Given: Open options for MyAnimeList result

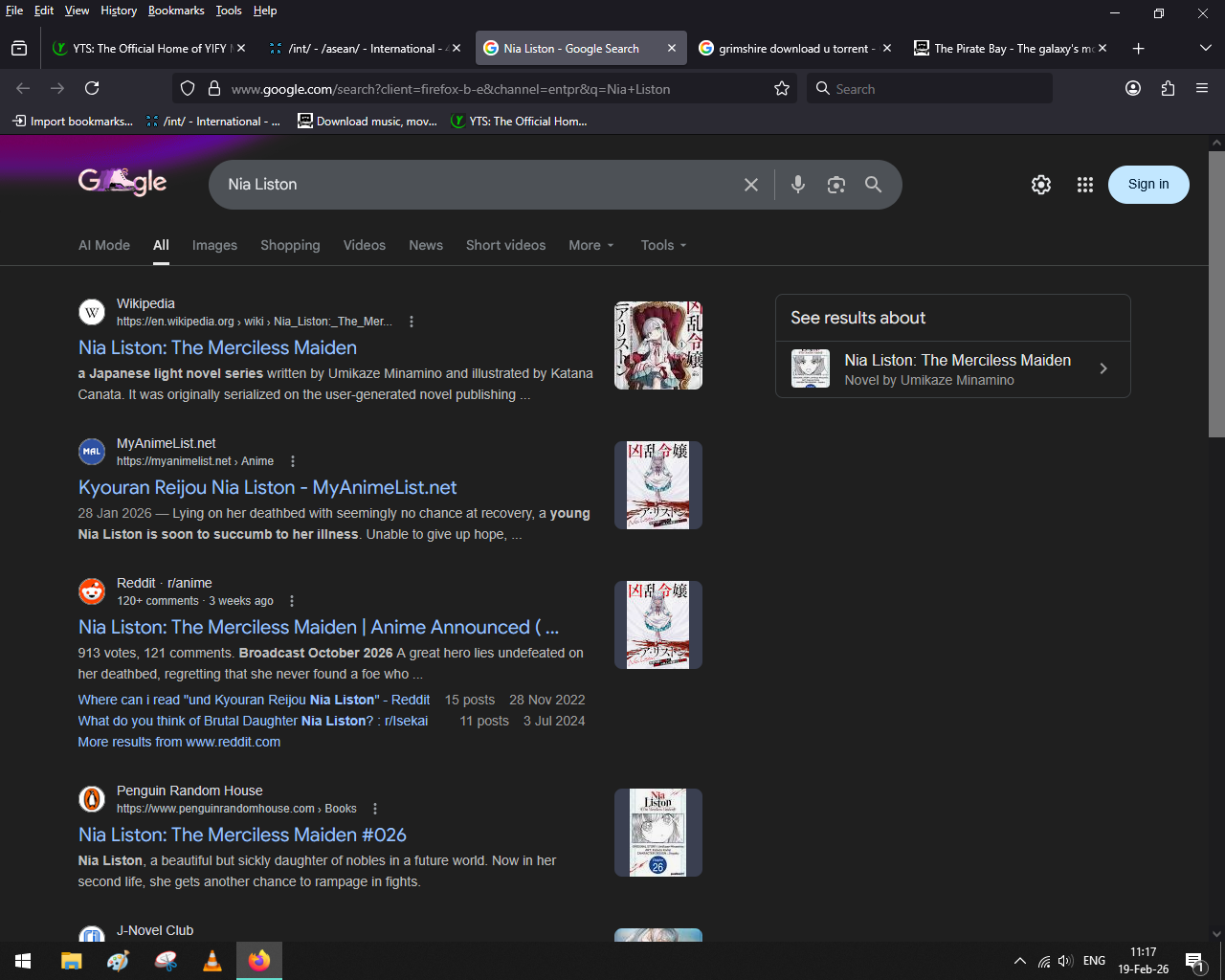Looking at the screenshot, I should click(293, 461).
